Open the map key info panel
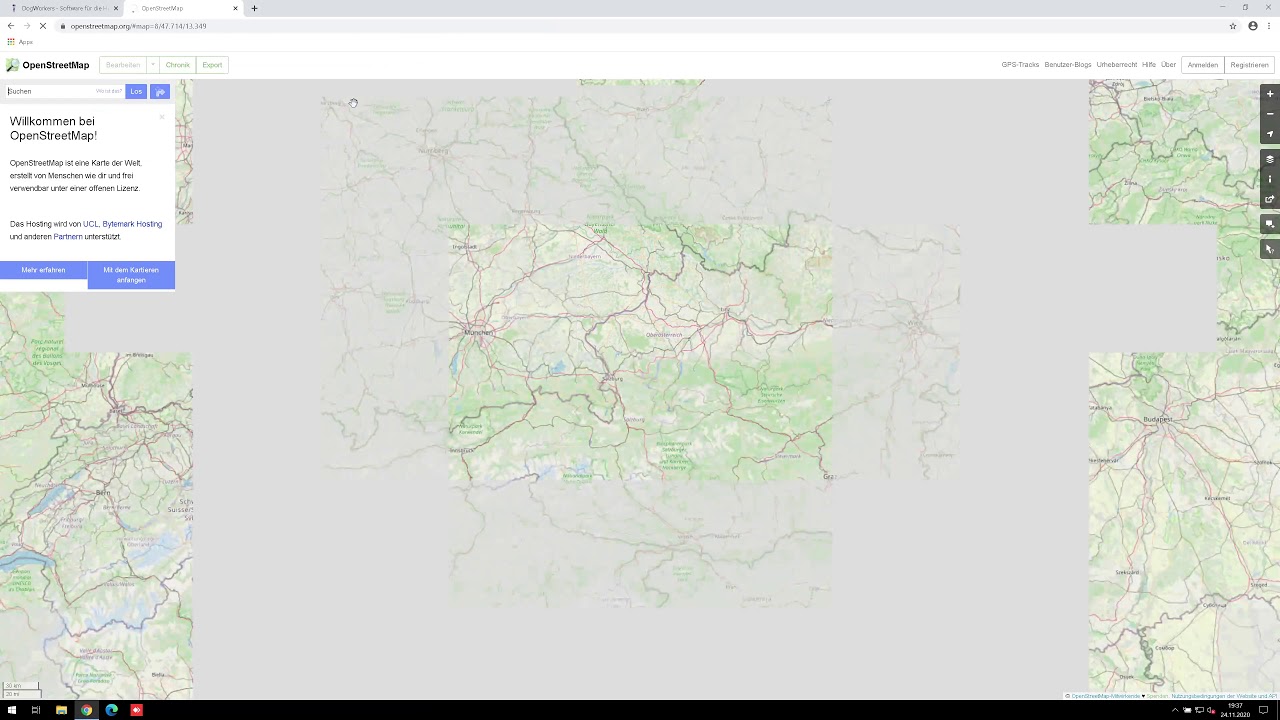Viewport: 1280px width, 720px height. coord(1270,179)
